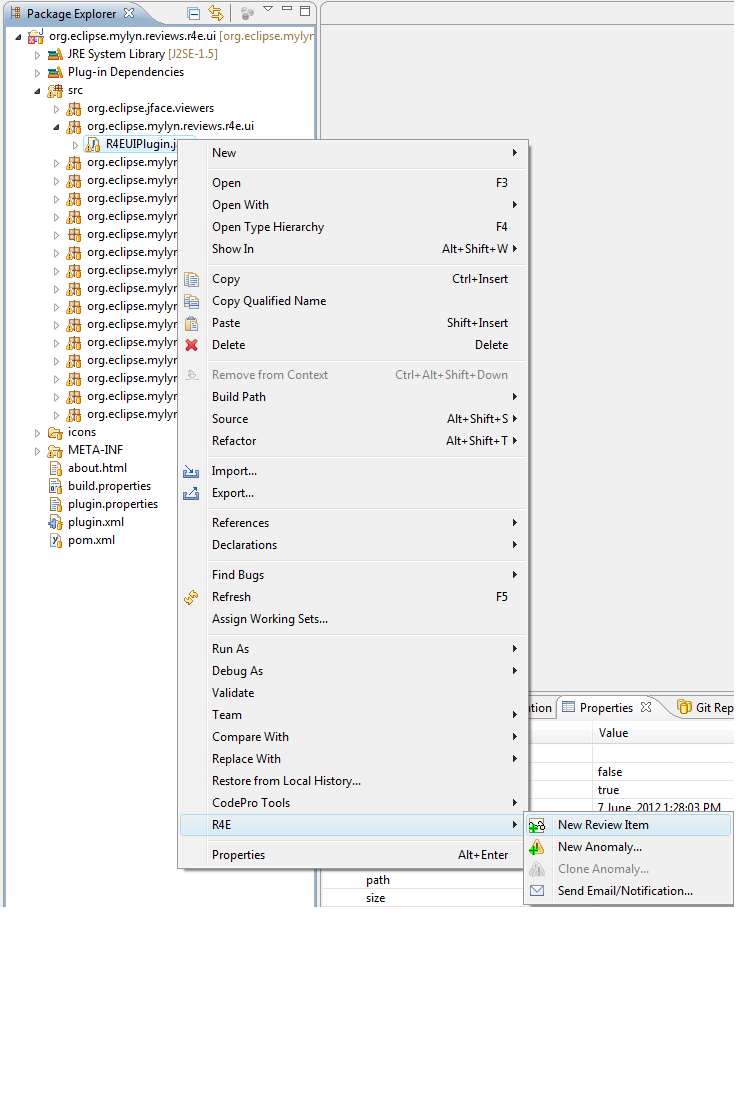This screenshot has width=736, height=1115.
Task: Expand the JRE System Library node
Action: (x=38, y=55)
